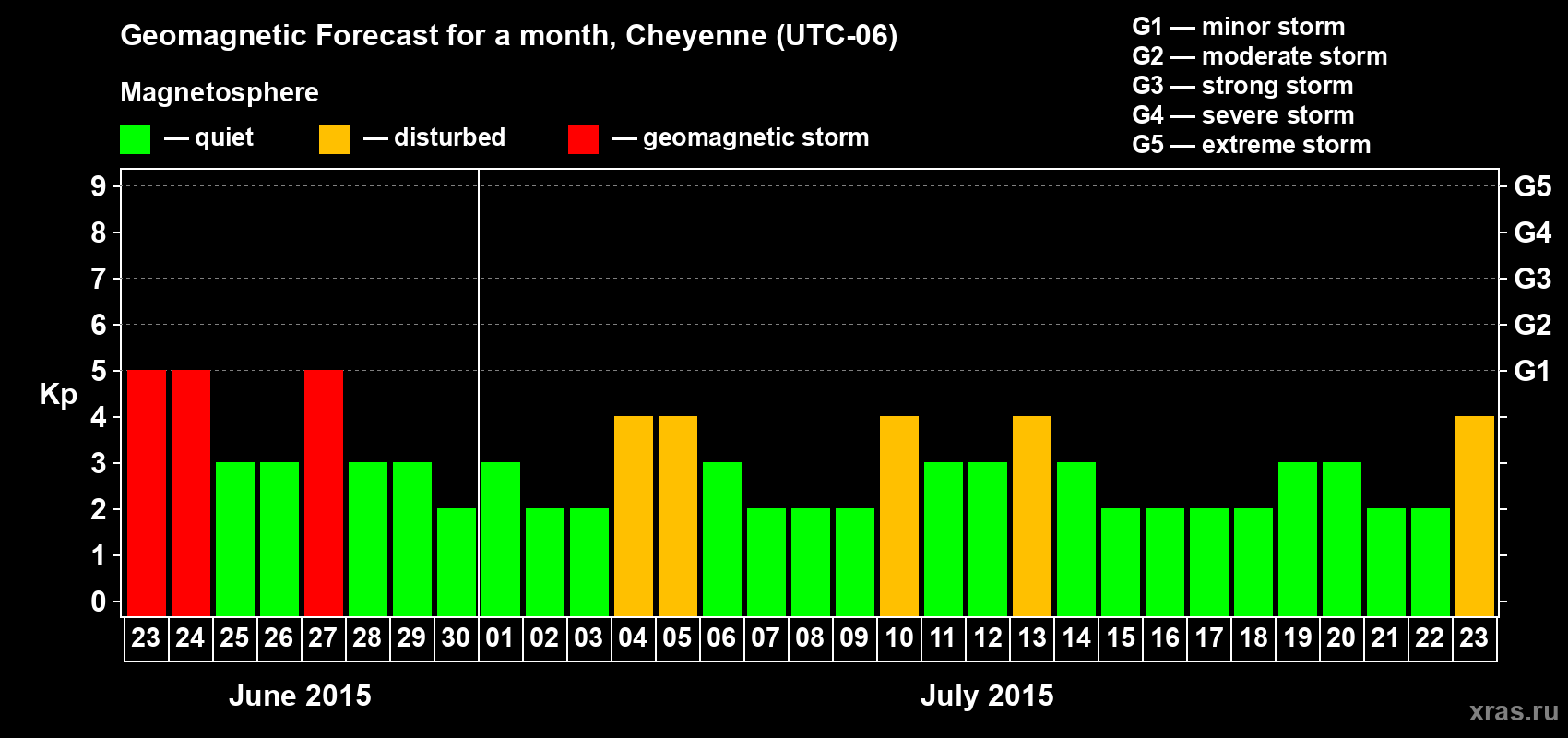Click the date label '21' in July

pyautogui.click(x=1385, y=638)
